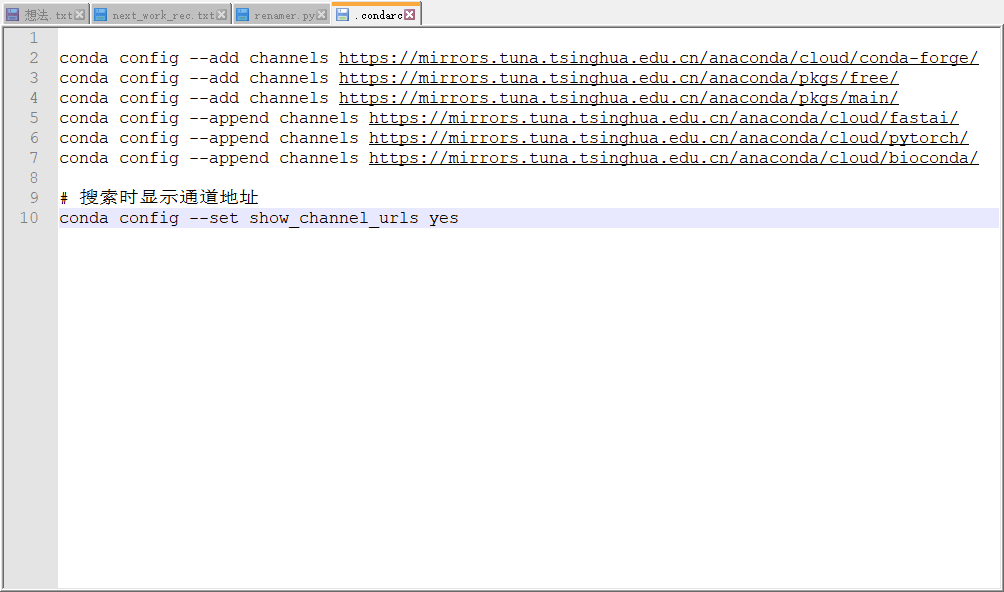Click 'channels' word on line 7

(x=319, y=157)
